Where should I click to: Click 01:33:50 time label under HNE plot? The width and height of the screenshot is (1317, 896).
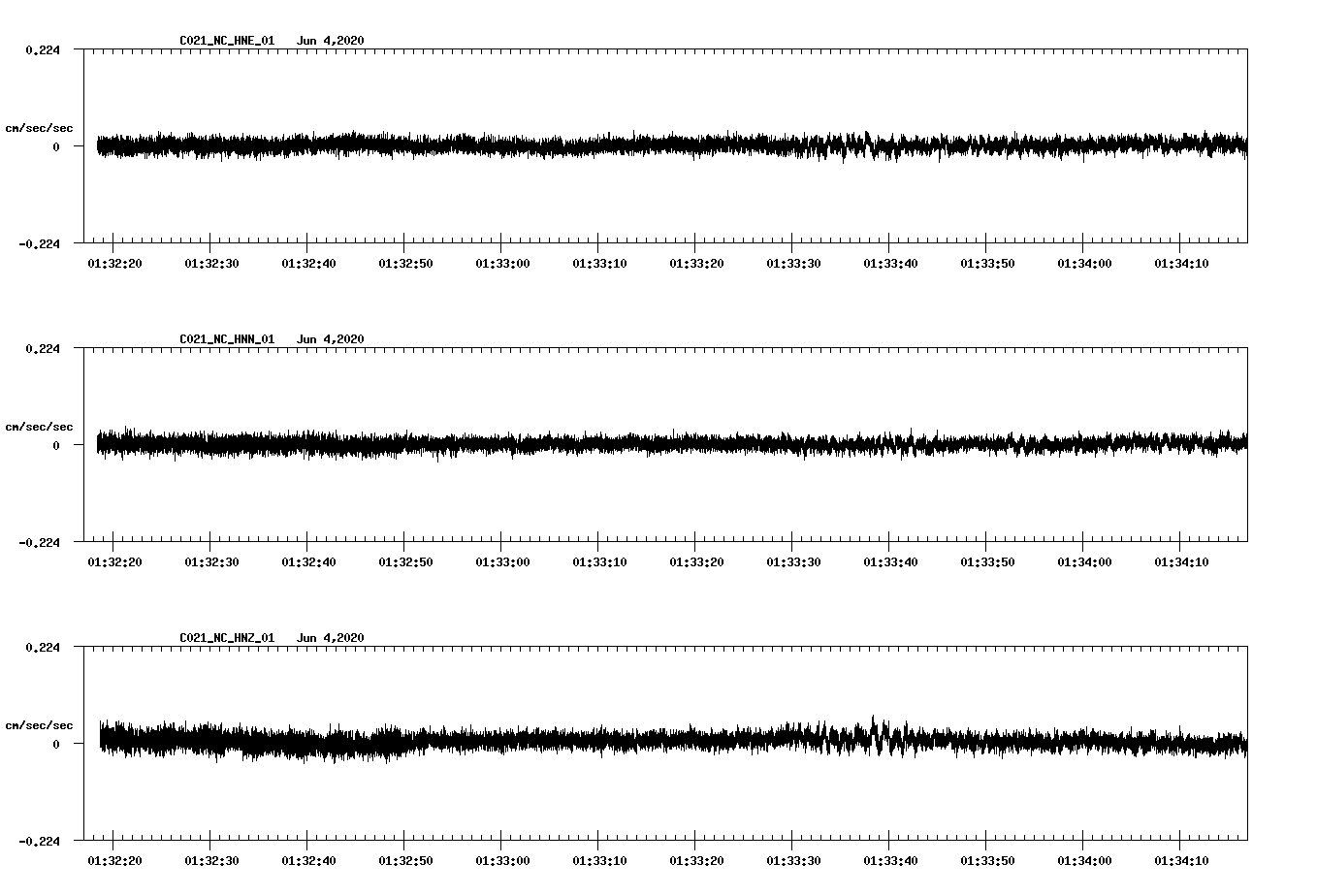[x=987, y=264]
